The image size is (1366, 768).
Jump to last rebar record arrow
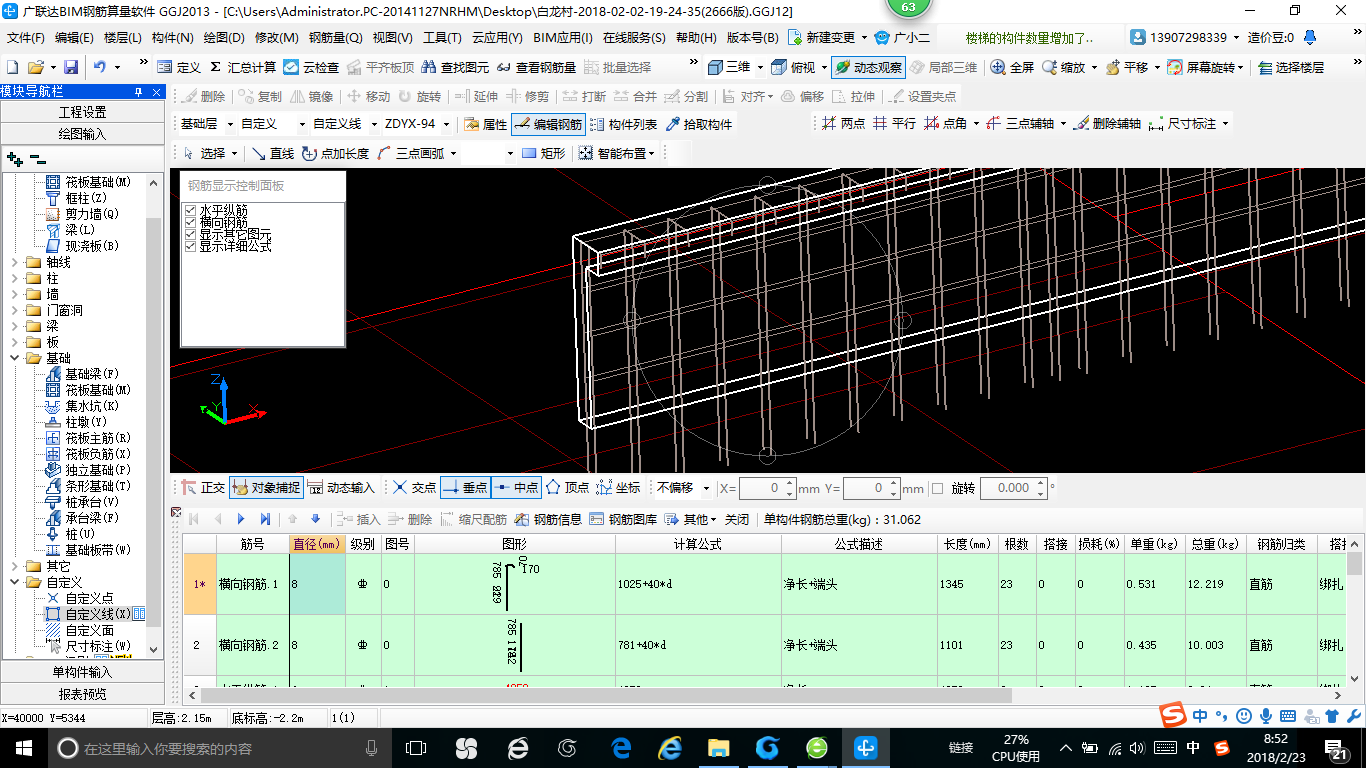pos(265,519)
